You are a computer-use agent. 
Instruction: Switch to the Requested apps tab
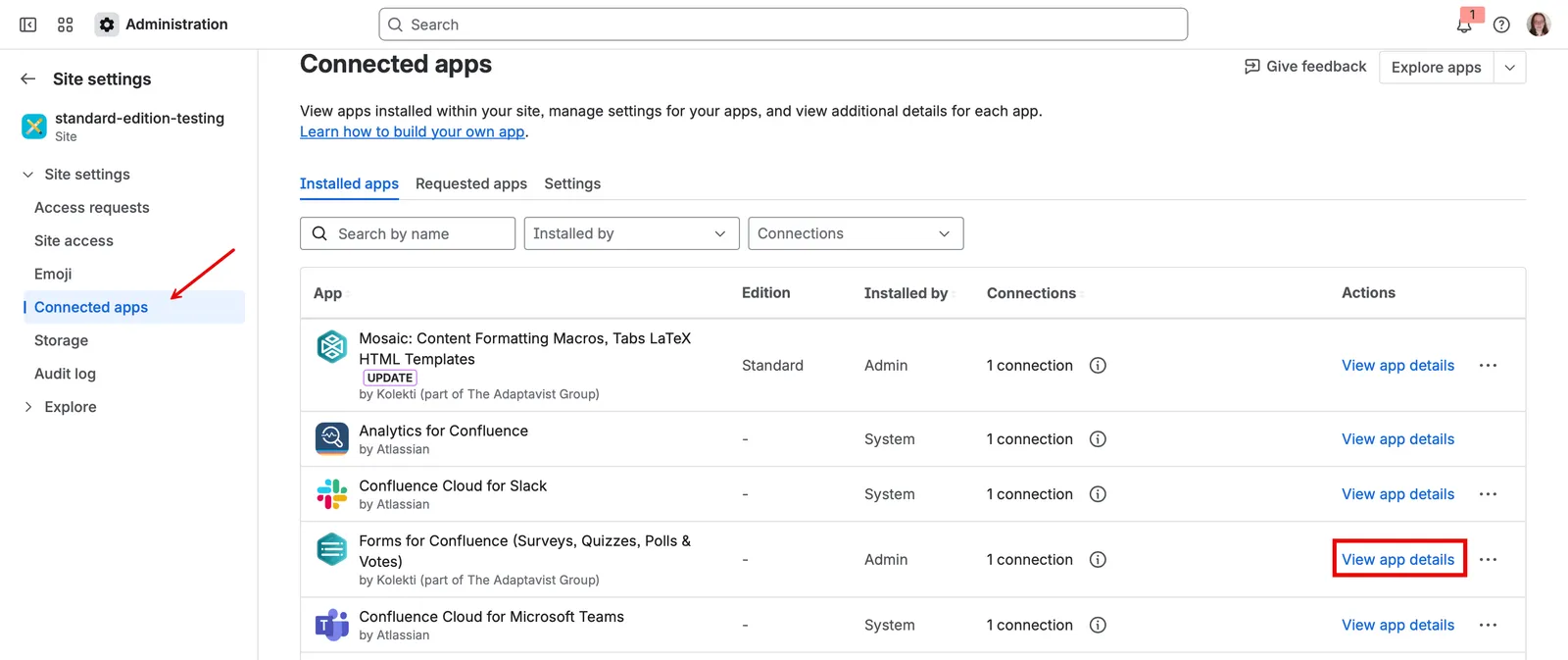[x=471, y=183]
